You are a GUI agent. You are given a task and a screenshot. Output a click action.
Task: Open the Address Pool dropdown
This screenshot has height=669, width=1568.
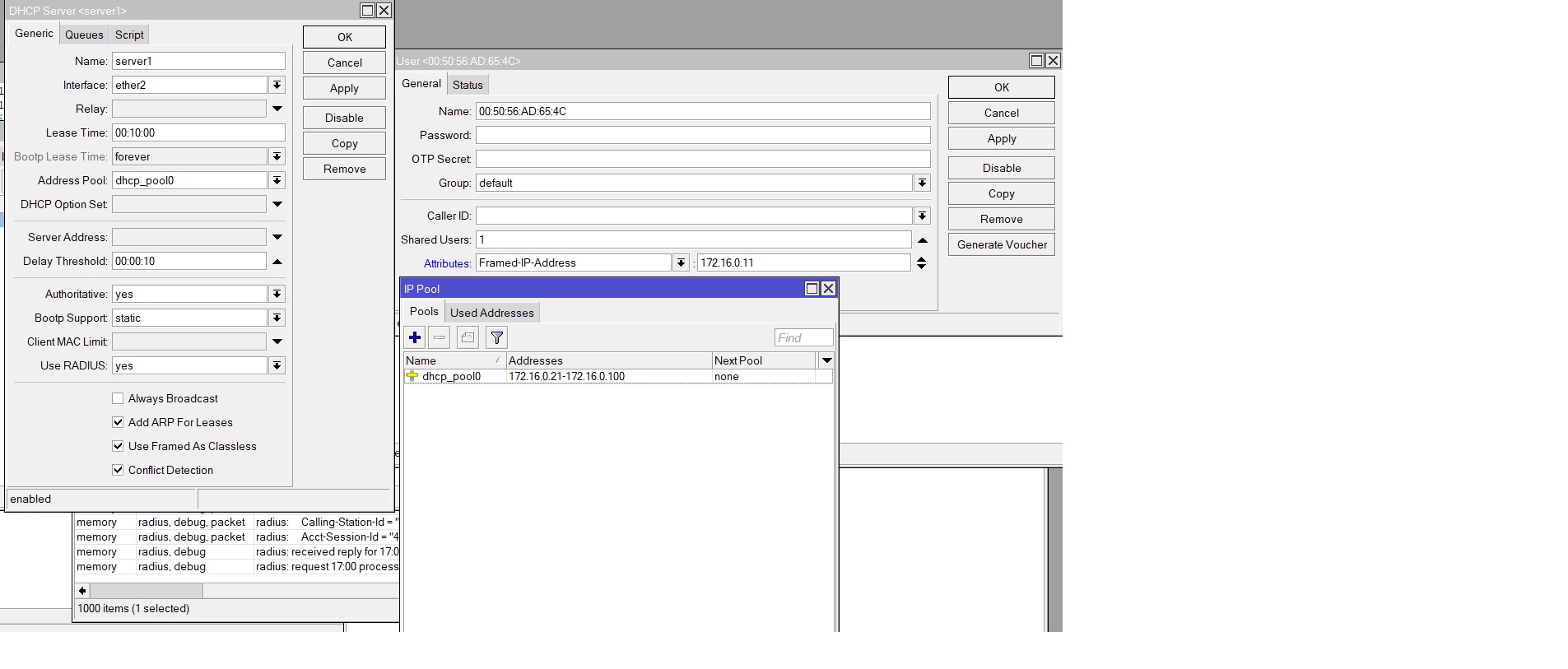click(x=277, y=180)
